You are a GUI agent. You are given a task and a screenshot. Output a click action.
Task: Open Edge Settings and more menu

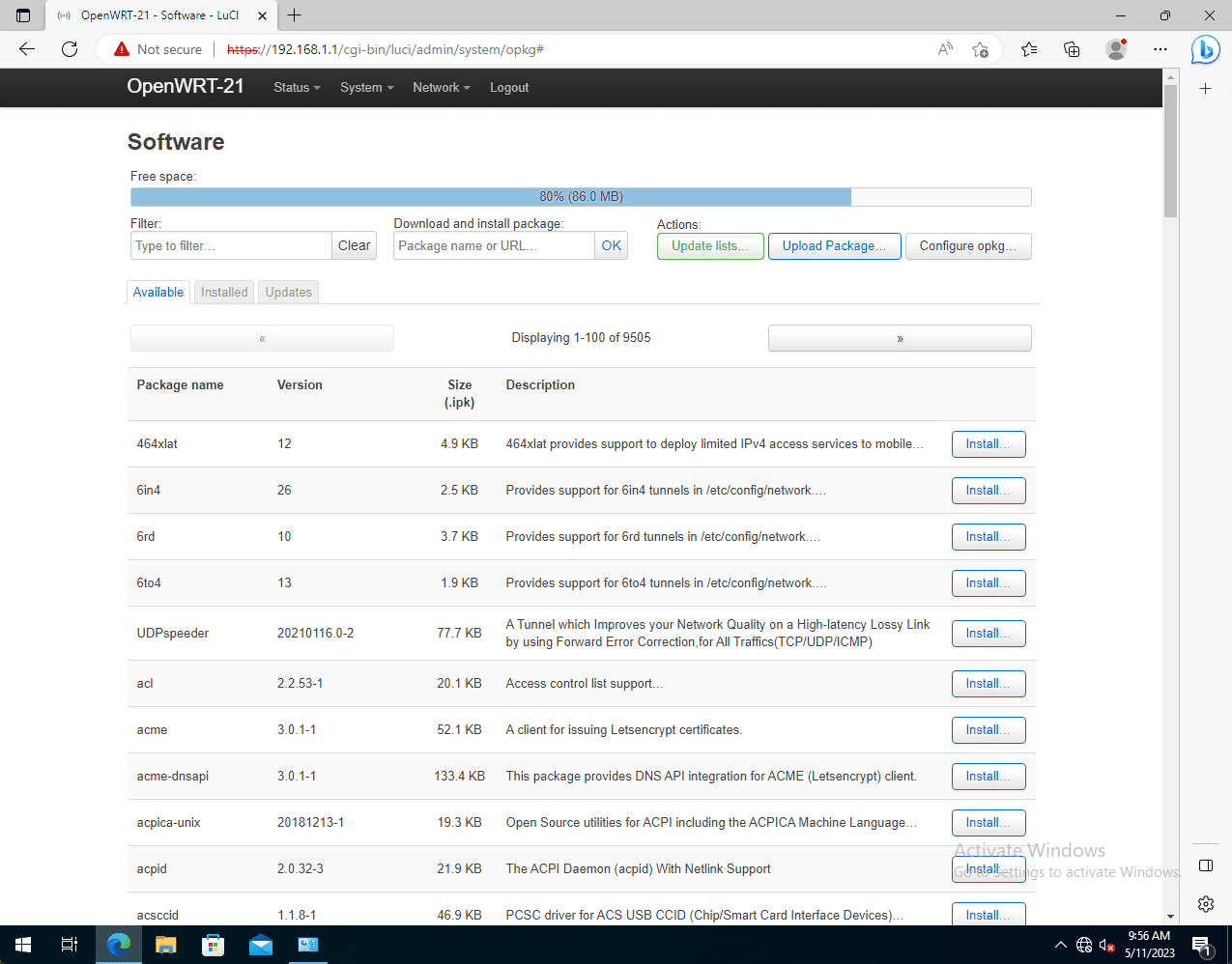point(1160,49)
